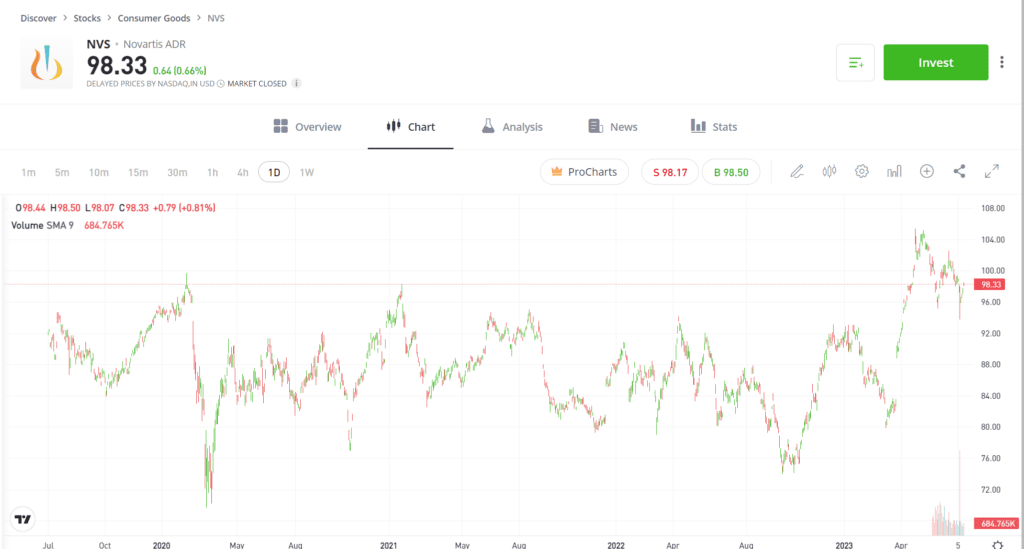Viewport: 1024px width, 549px height.
Task: Select the Chart tab
Action: point(411,127)
